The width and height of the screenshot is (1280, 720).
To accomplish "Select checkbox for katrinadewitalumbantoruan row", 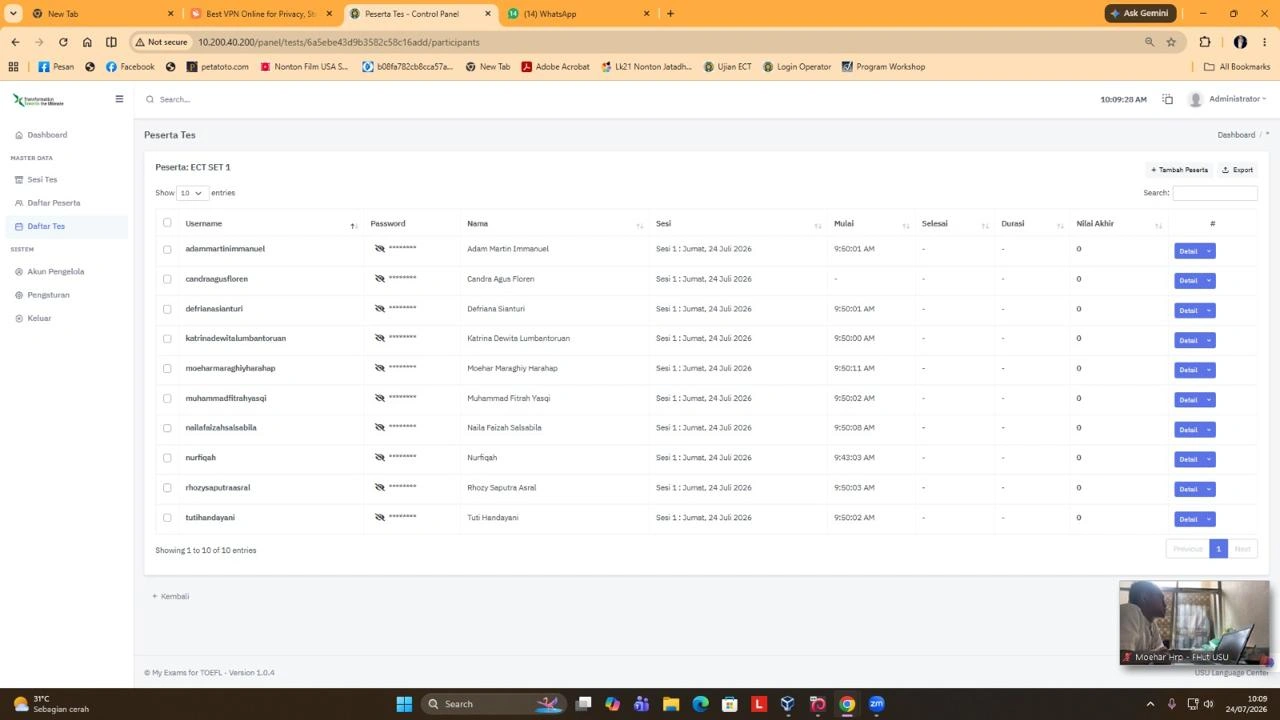I will click(167, 338).
